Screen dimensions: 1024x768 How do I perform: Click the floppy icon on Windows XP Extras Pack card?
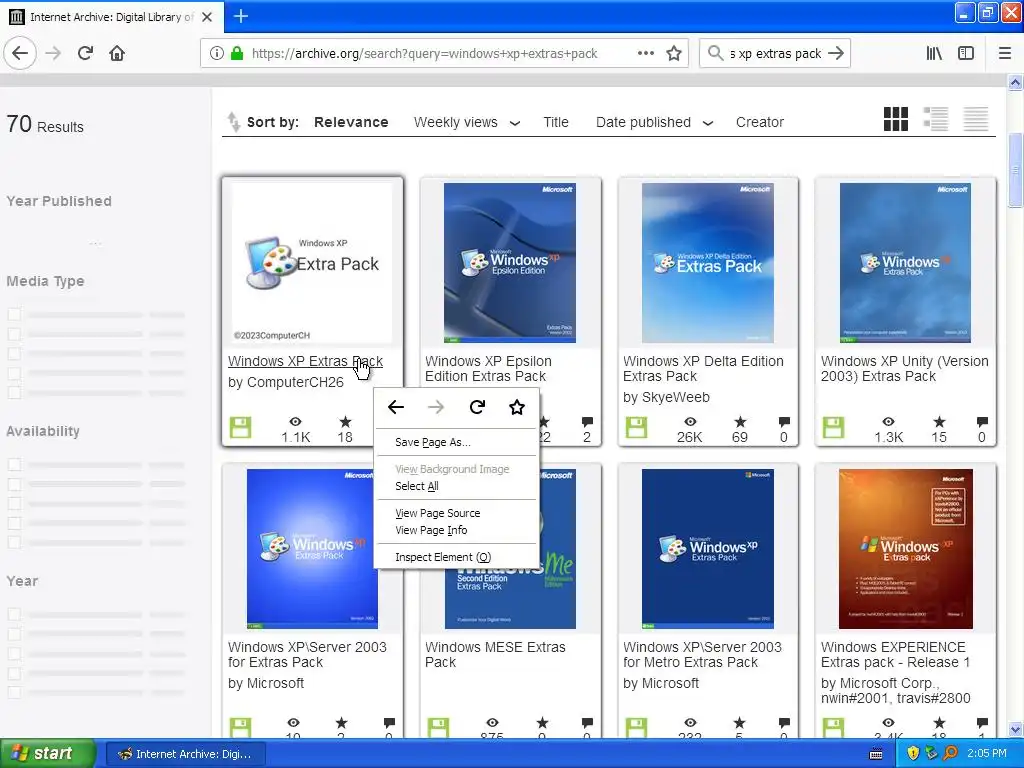240,428
